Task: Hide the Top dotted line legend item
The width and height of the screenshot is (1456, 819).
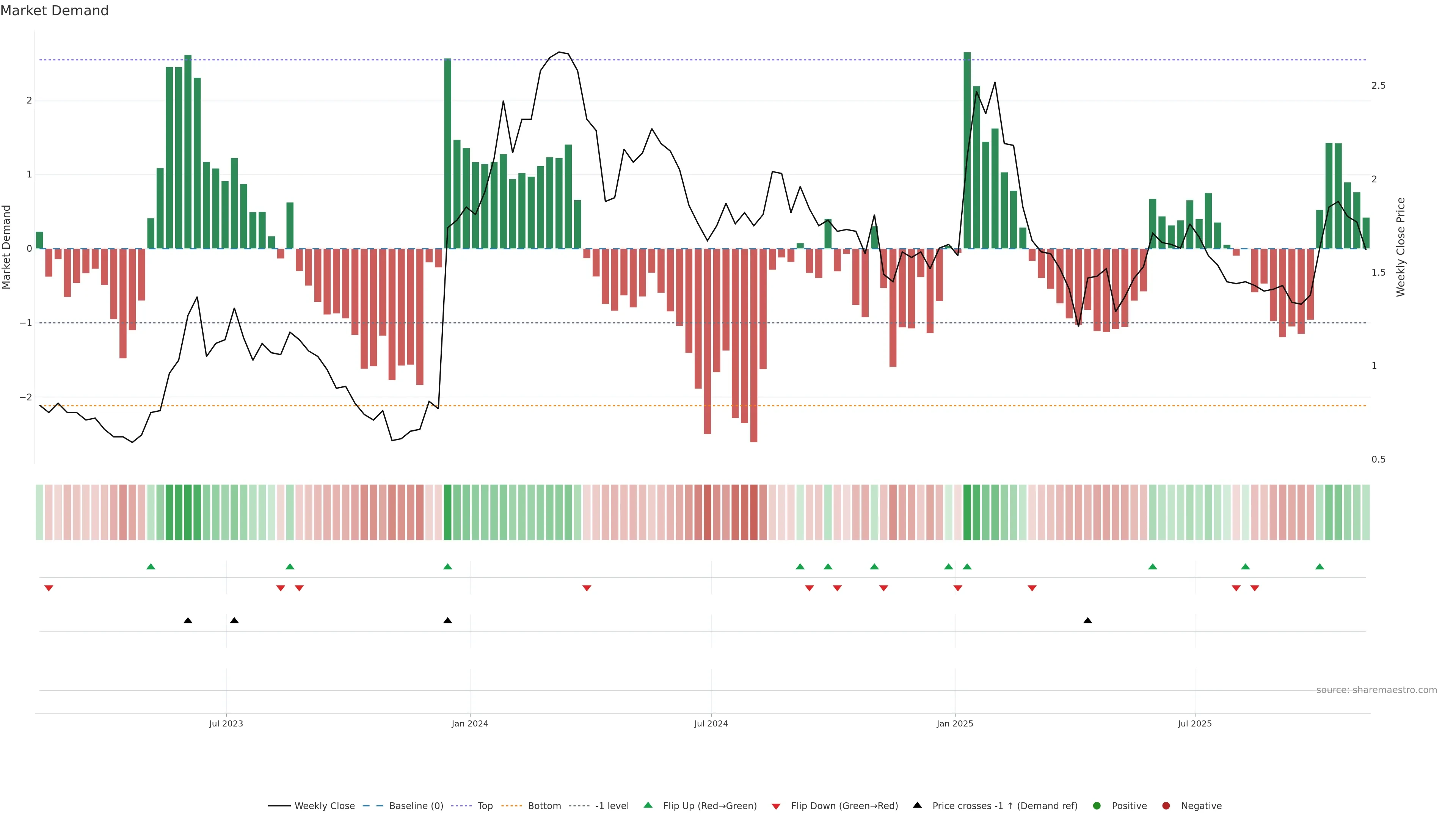Action: 485,806
